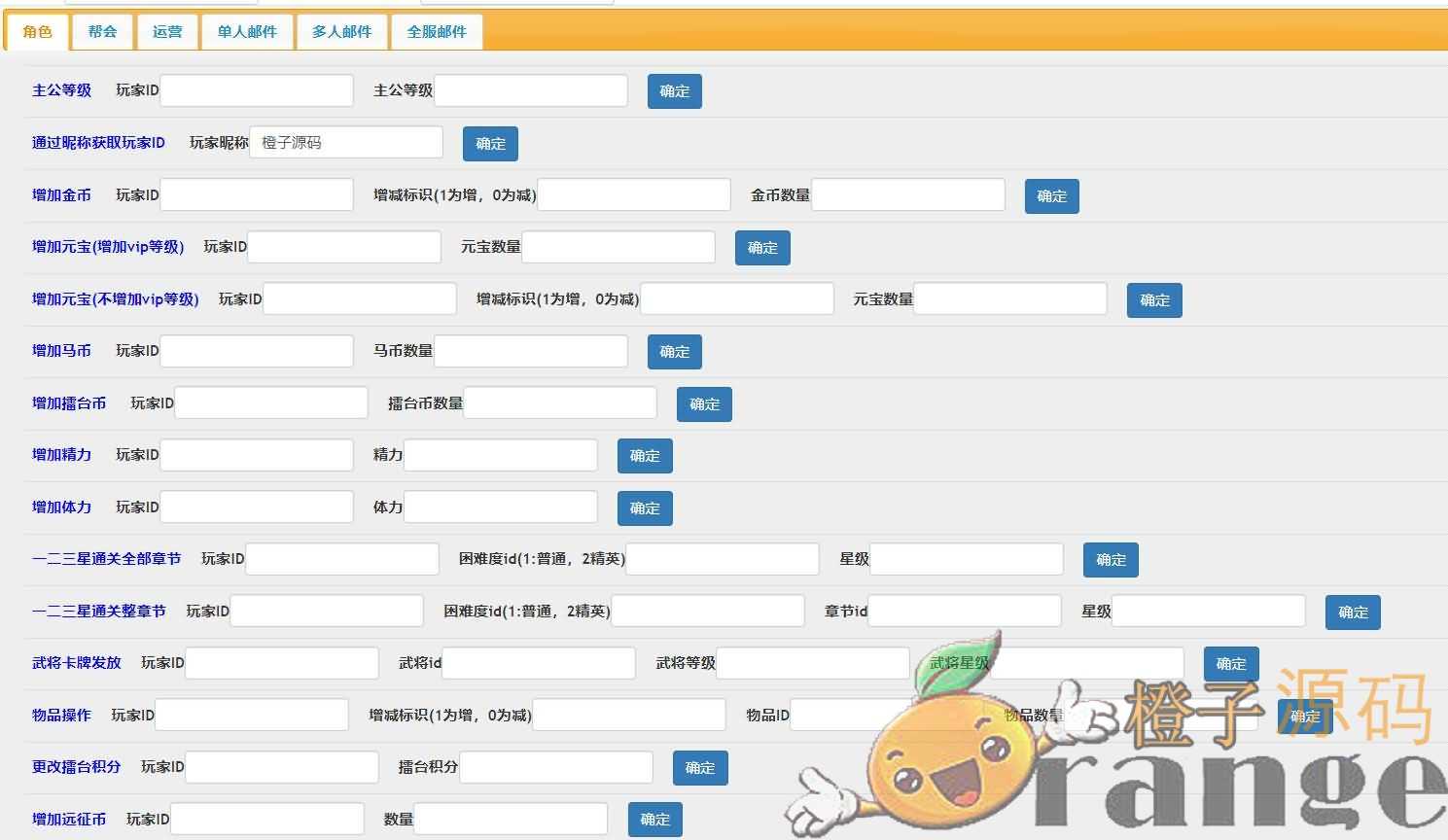Click the 玩家昵称 field showing 橙子源码
This screenshot has height=840, width=1448.
pyautogui.click(x=345, y=142)
